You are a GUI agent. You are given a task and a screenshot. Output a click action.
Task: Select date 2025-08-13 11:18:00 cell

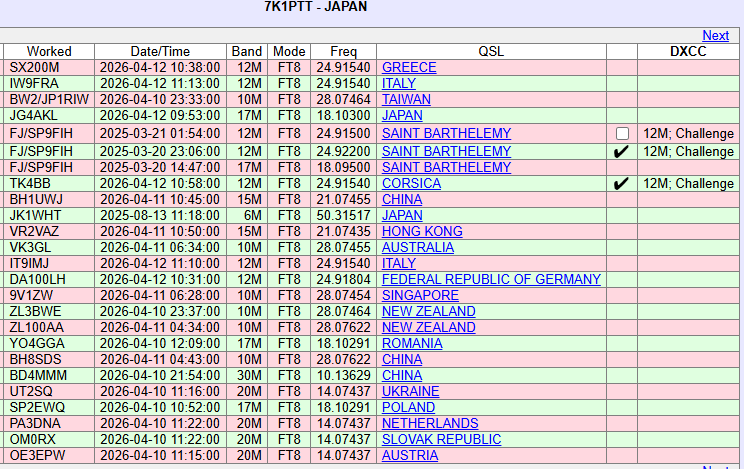coord(160,216)
